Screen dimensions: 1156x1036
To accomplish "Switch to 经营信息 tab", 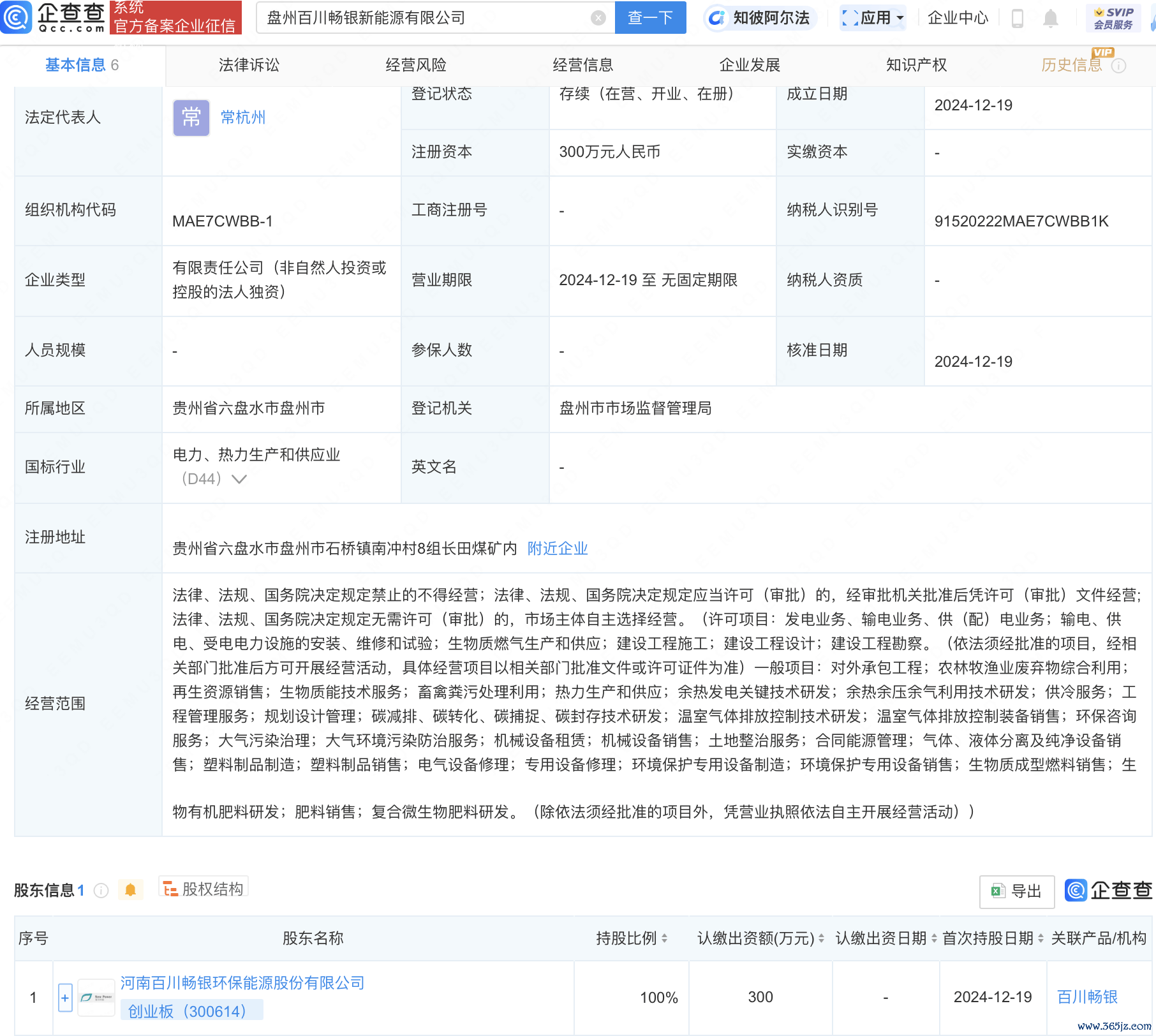I will (x=583, y=65).
